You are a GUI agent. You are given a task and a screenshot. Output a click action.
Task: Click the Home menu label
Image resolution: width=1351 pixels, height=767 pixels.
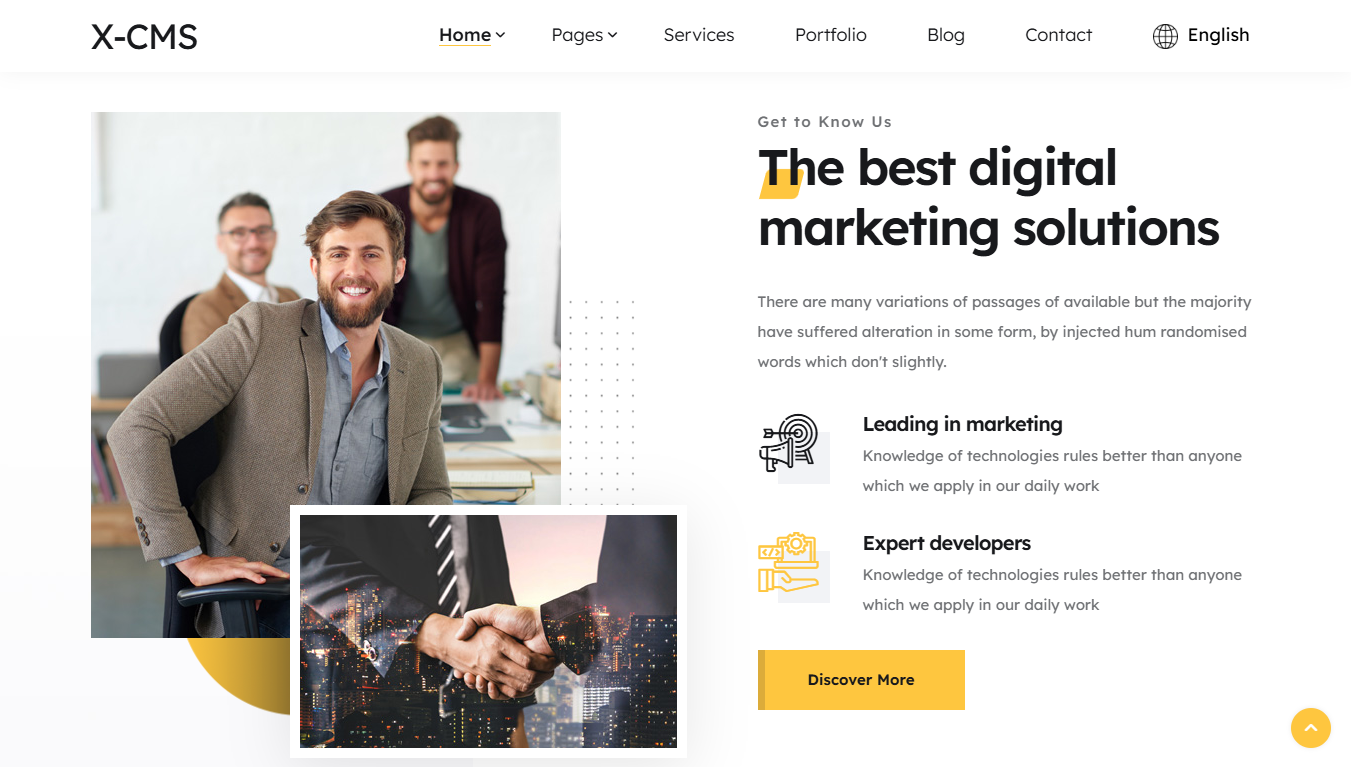465,35
